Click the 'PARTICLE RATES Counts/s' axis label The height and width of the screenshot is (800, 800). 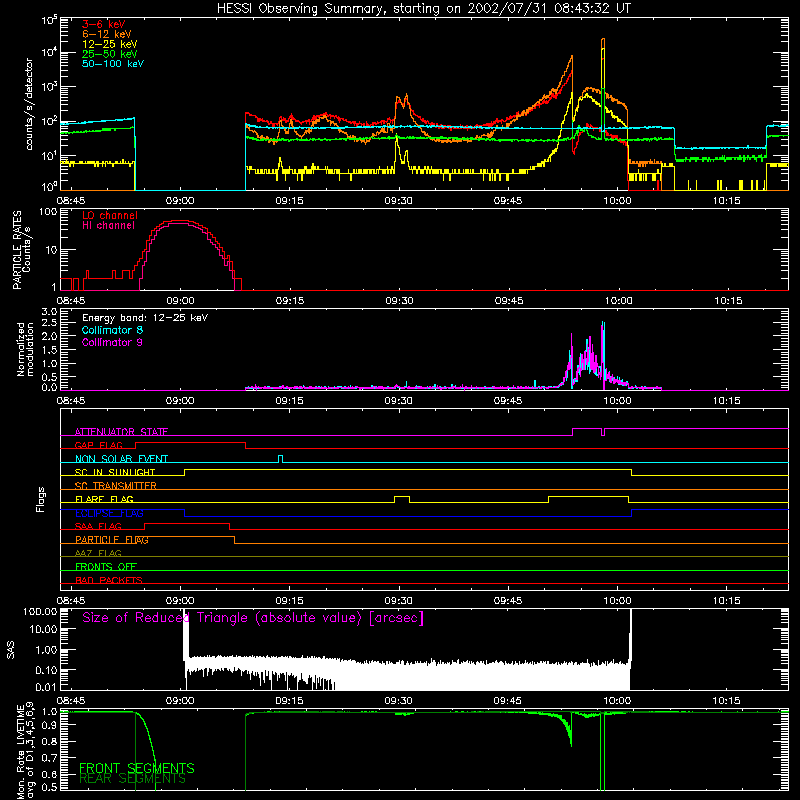pyautogui.click(x=22, y=249)
